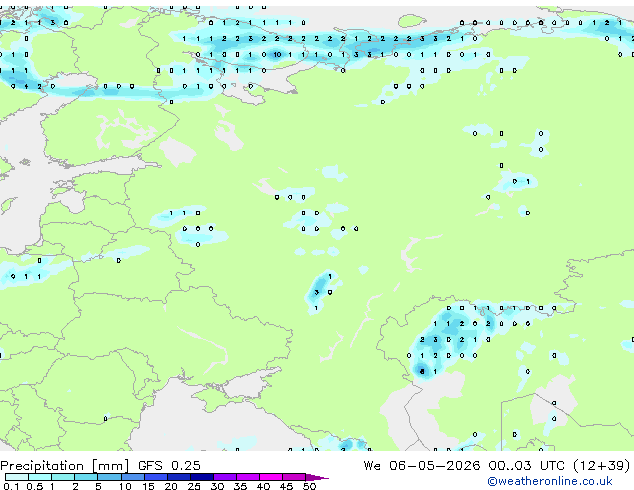Viewport: 634px width, 490px height.
Task: Click the 20–25 mm legend swatch
Action: tap(179, 477)
